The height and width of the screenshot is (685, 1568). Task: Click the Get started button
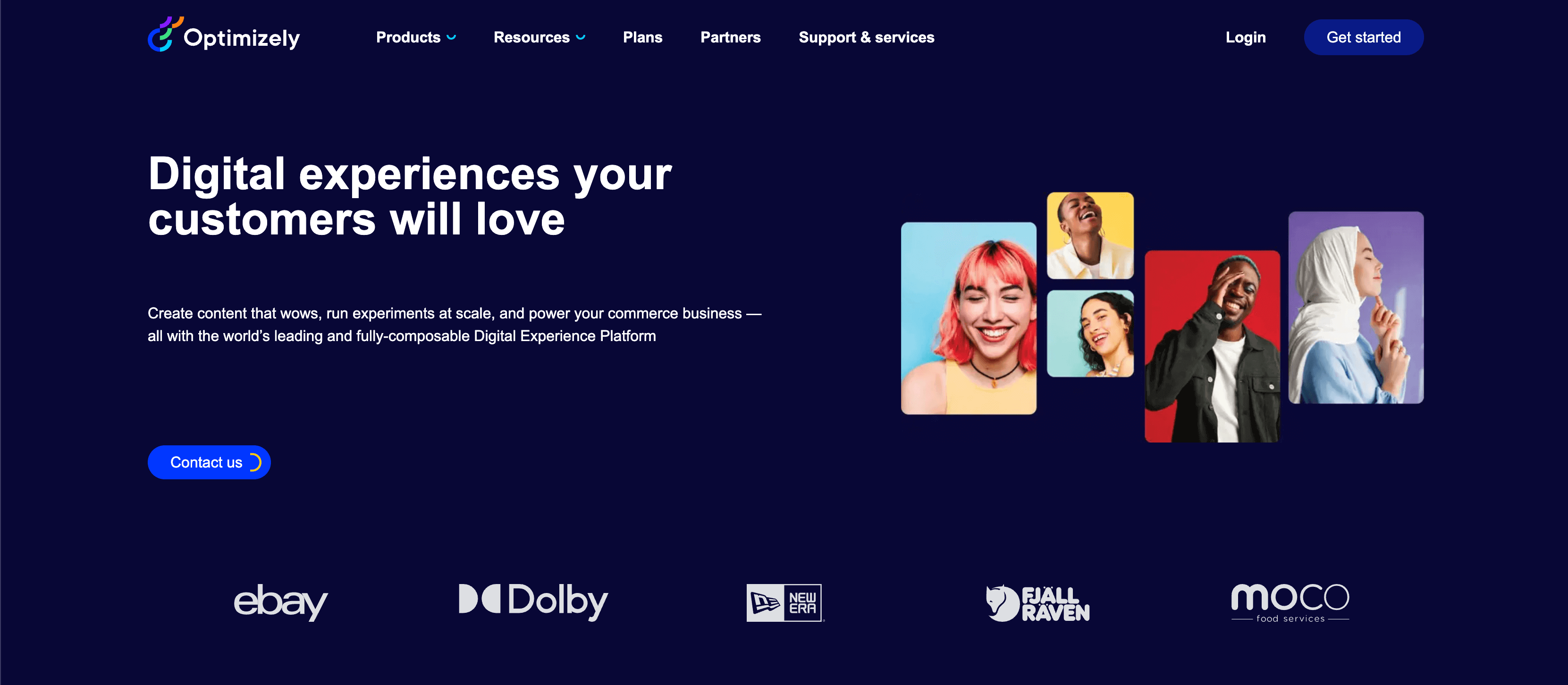pyautogui.click(x=1364, y=37)
